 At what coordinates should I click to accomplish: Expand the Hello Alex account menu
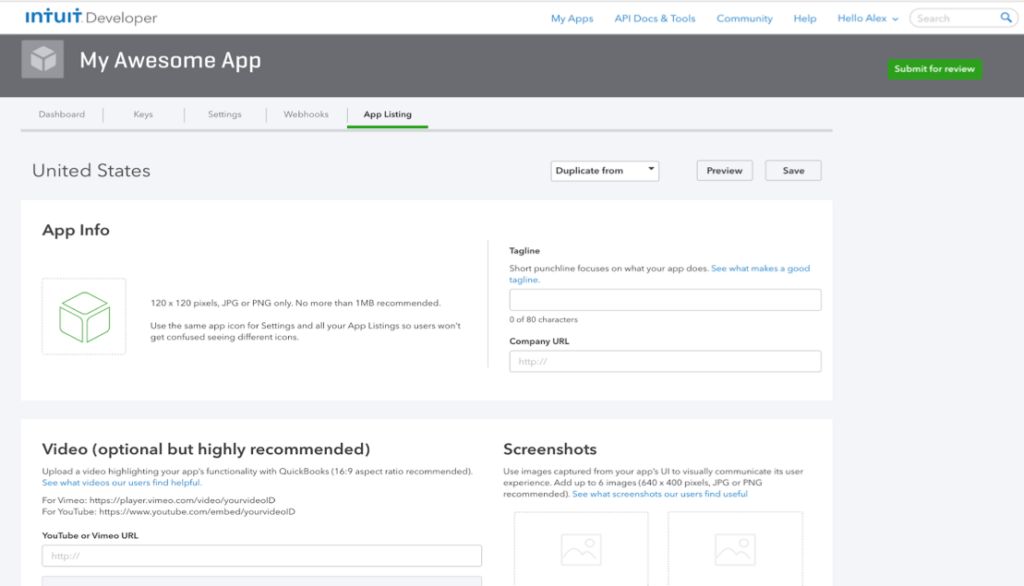(x=868, y=18)
